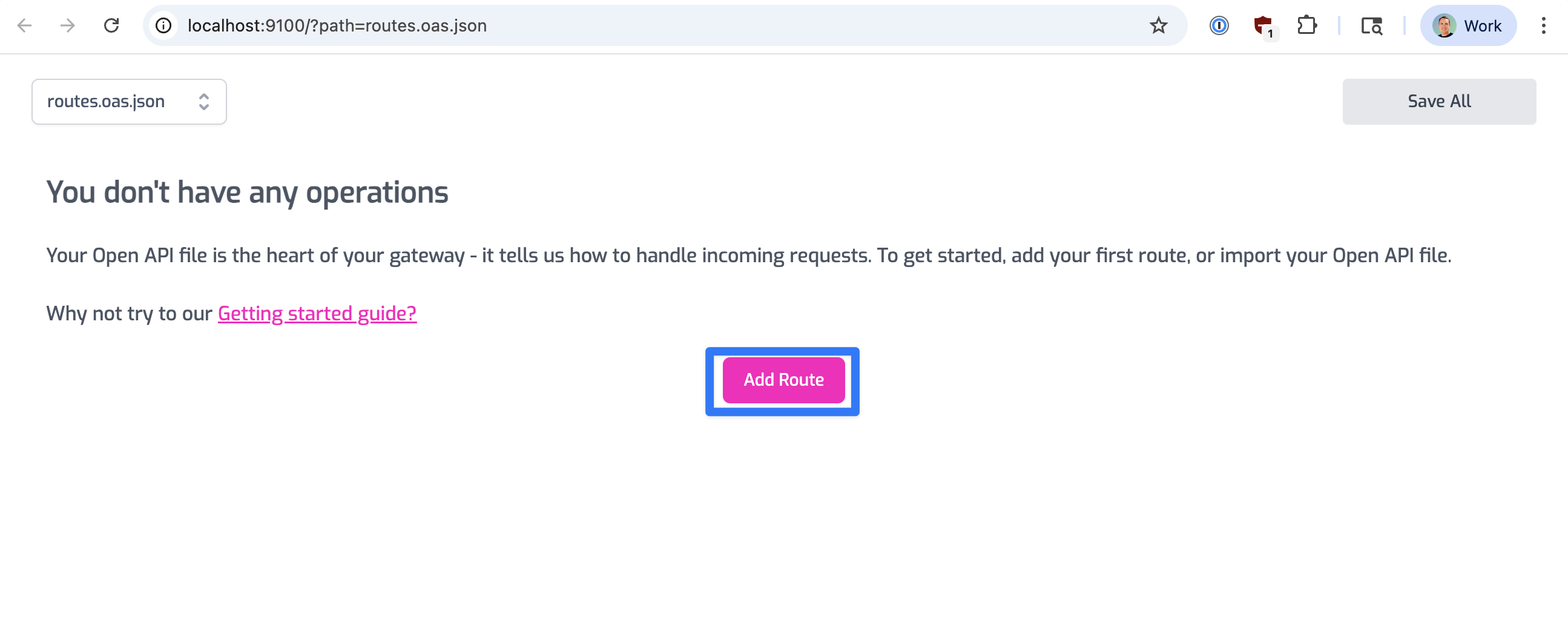Open the Getting started guide link

click(317, 314)
